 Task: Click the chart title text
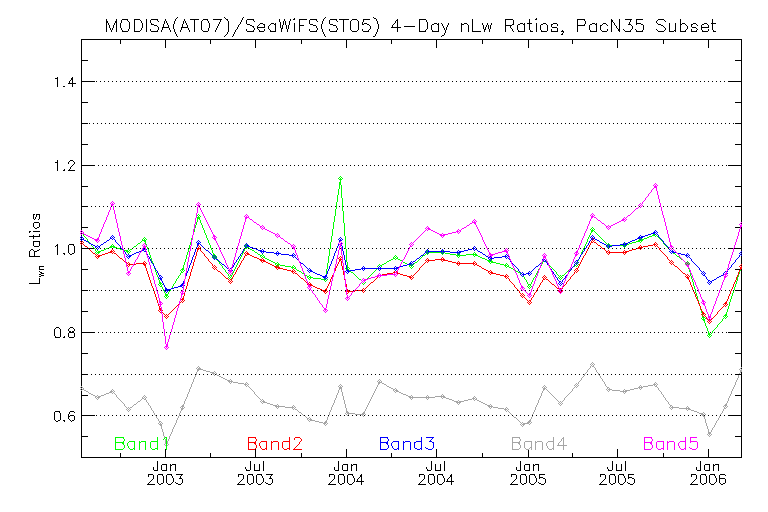coord(410,26)
